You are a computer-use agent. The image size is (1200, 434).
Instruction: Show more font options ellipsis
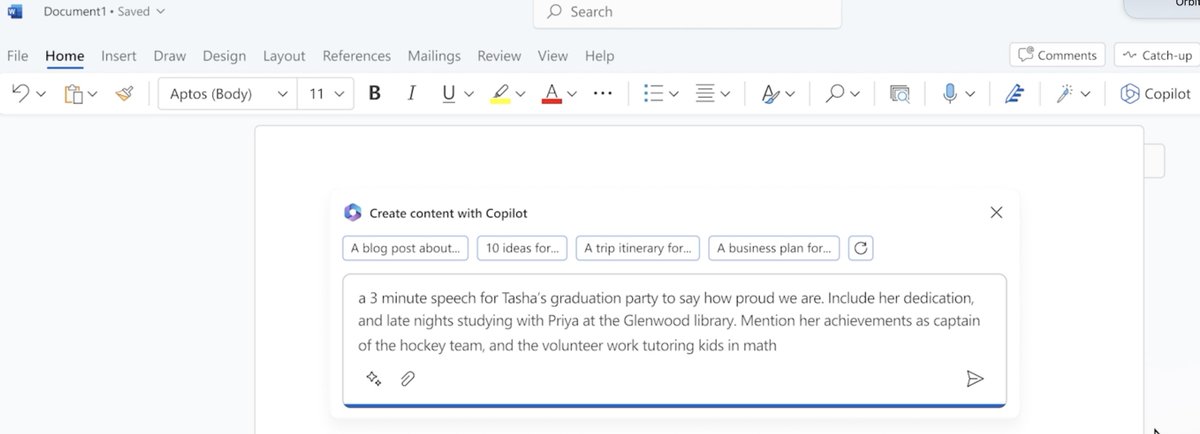coord(603,94)
